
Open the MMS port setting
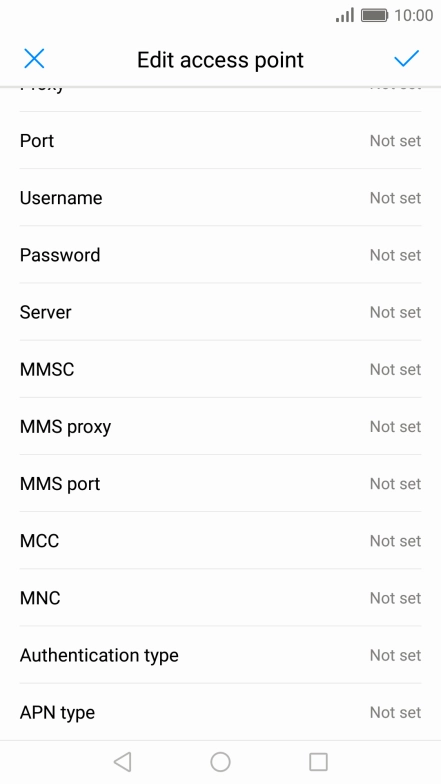click(x=220, y=484)
